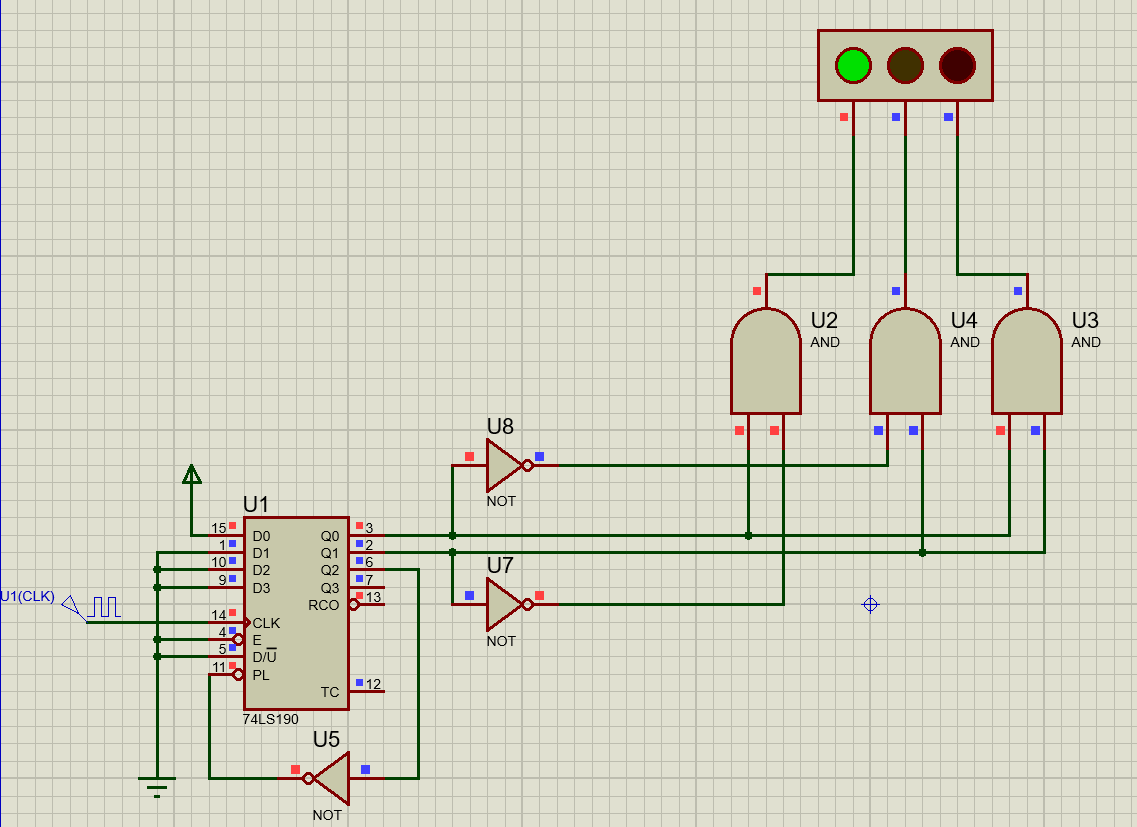
Task: Click the power terminal arrow symbol
Action: click(x=192, y=475)
